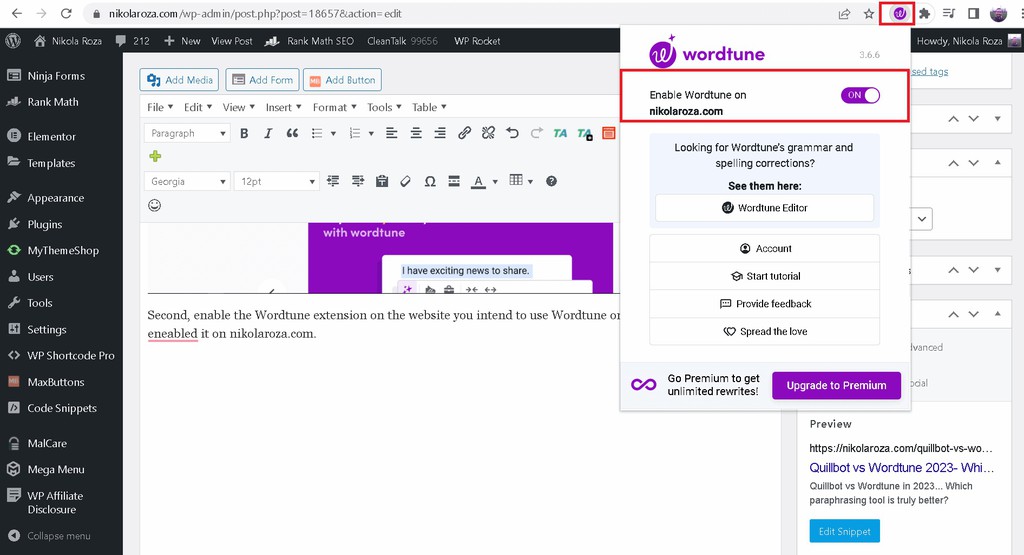This screenshot has height=555, width=1024.
Task: Turn off Wordtune on nikolaroza.com toggle
Action: point(860,95)
